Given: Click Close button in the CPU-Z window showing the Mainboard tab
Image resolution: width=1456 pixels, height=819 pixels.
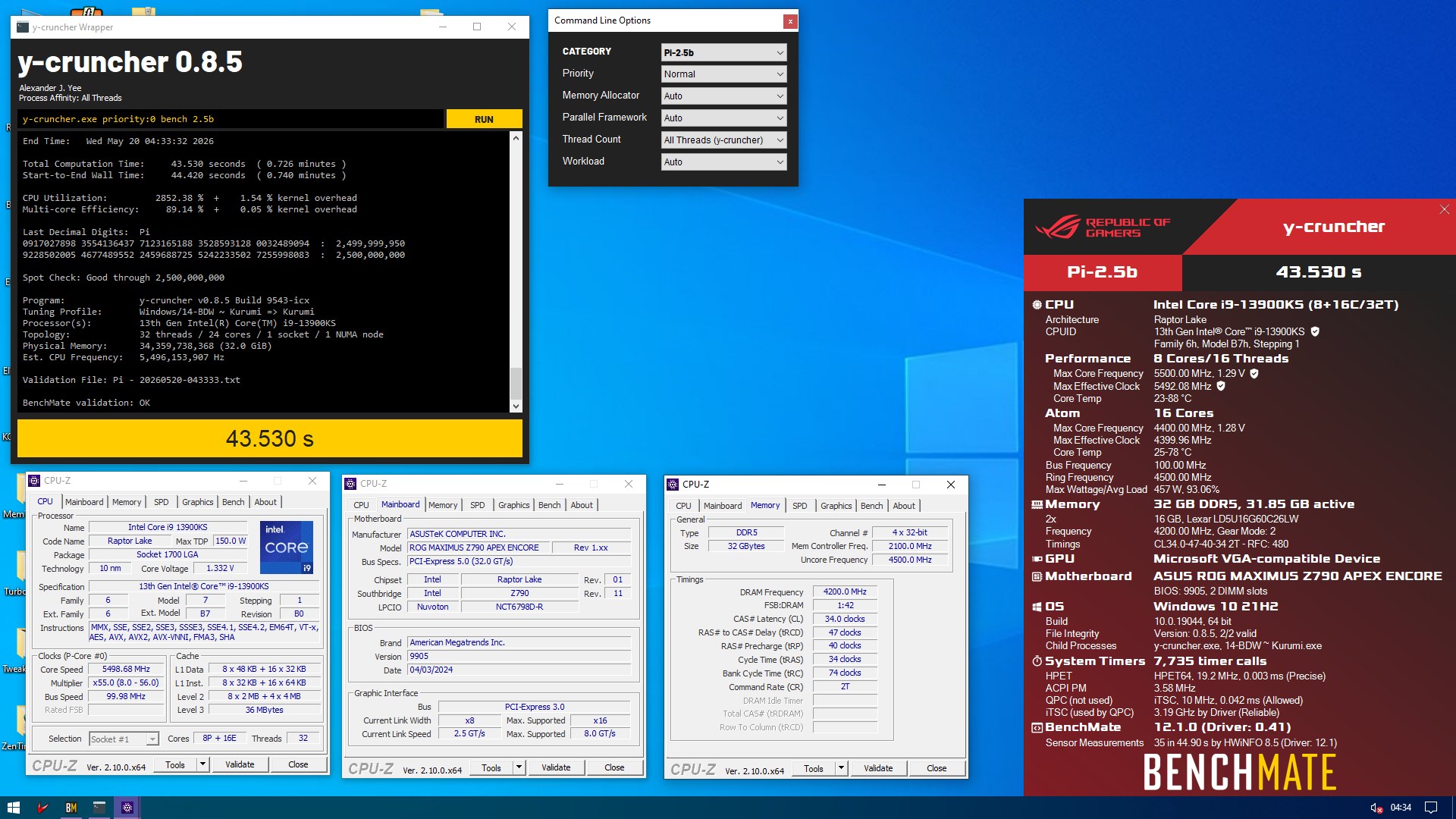Looking at the screenshot, I should coord(614,767).
